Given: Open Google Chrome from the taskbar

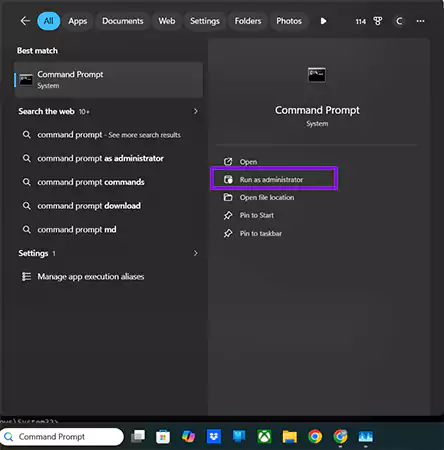Looking at the screenshot, I should (x=315, y=436).
